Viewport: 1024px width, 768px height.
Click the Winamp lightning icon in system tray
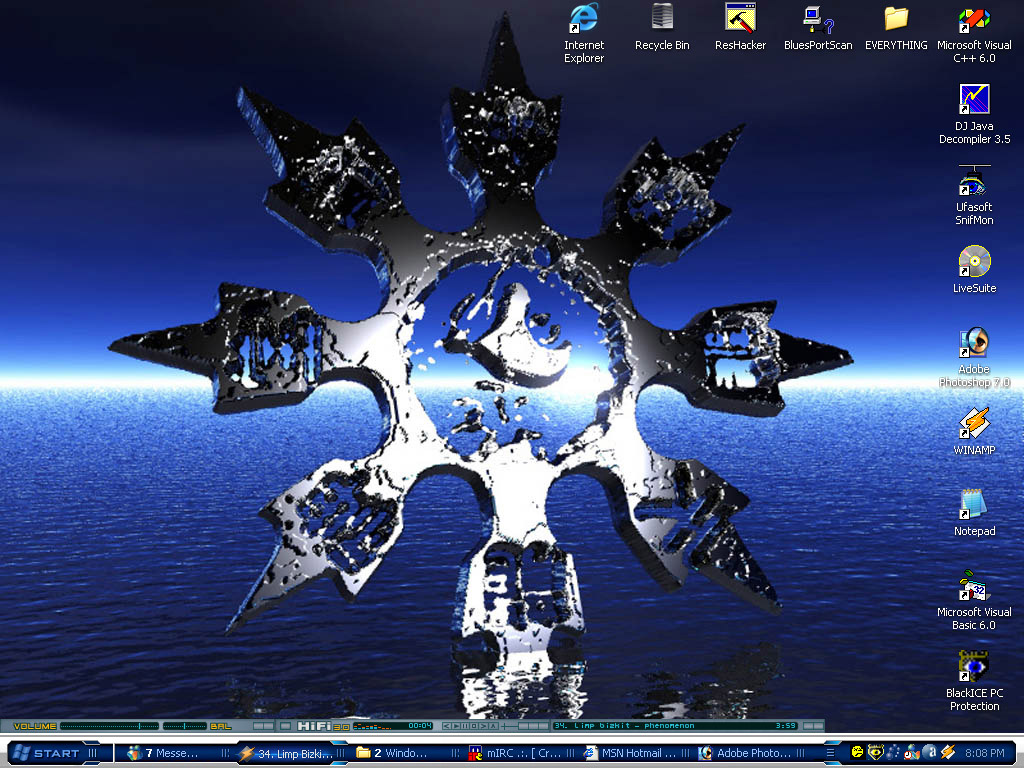946,752
